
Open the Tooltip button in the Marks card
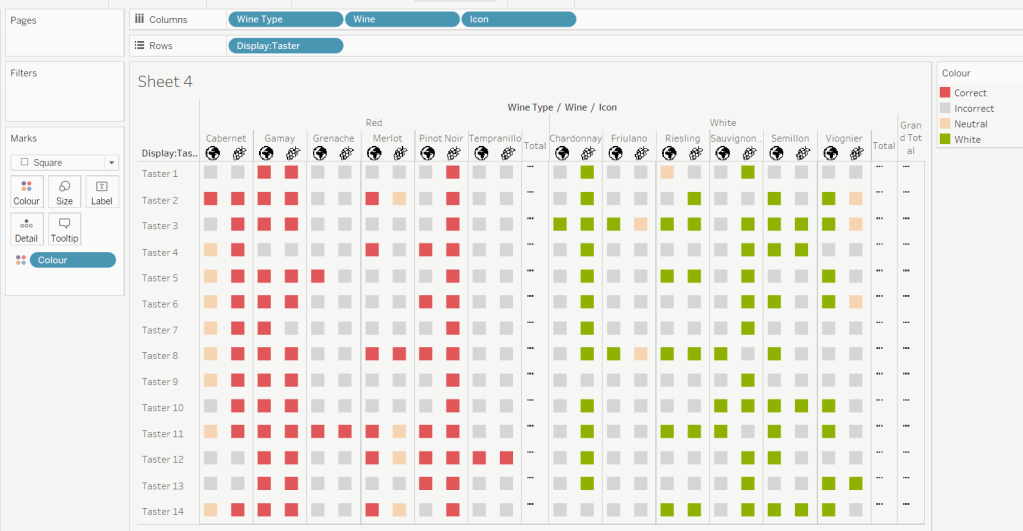(64, 230)
